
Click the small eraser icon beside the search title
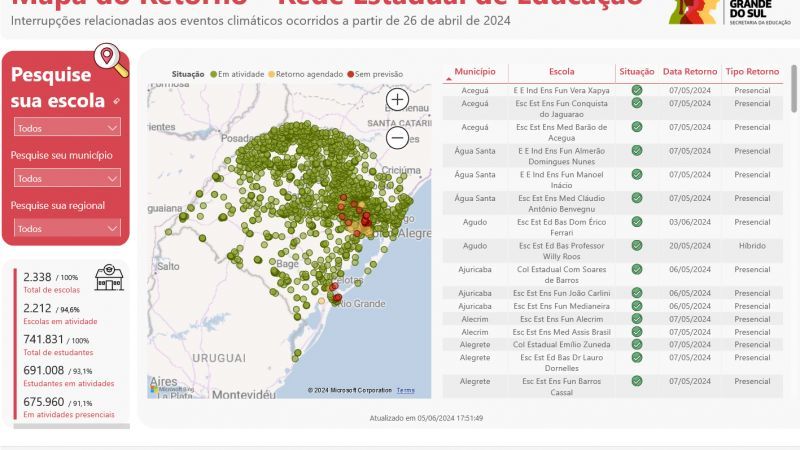(x=116, y=101)
